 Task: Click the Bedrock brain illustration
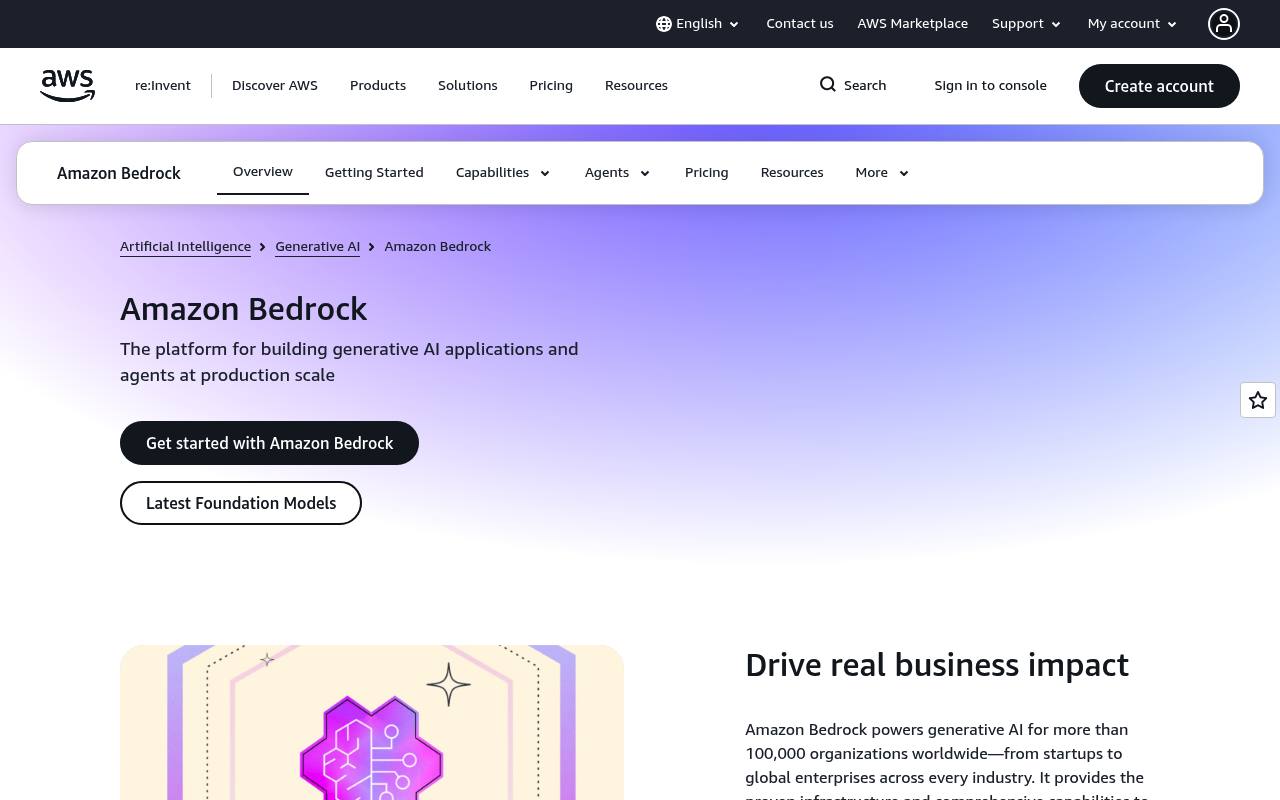[x=372, y=722]
